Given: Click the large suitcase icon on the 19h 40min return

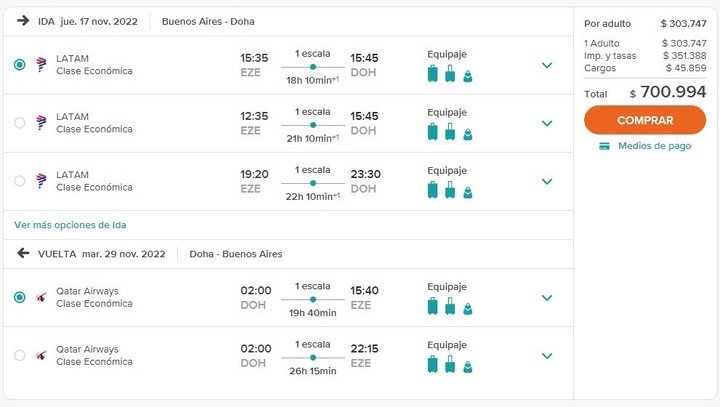Looking at the screenshot, I should coord(433,306).
